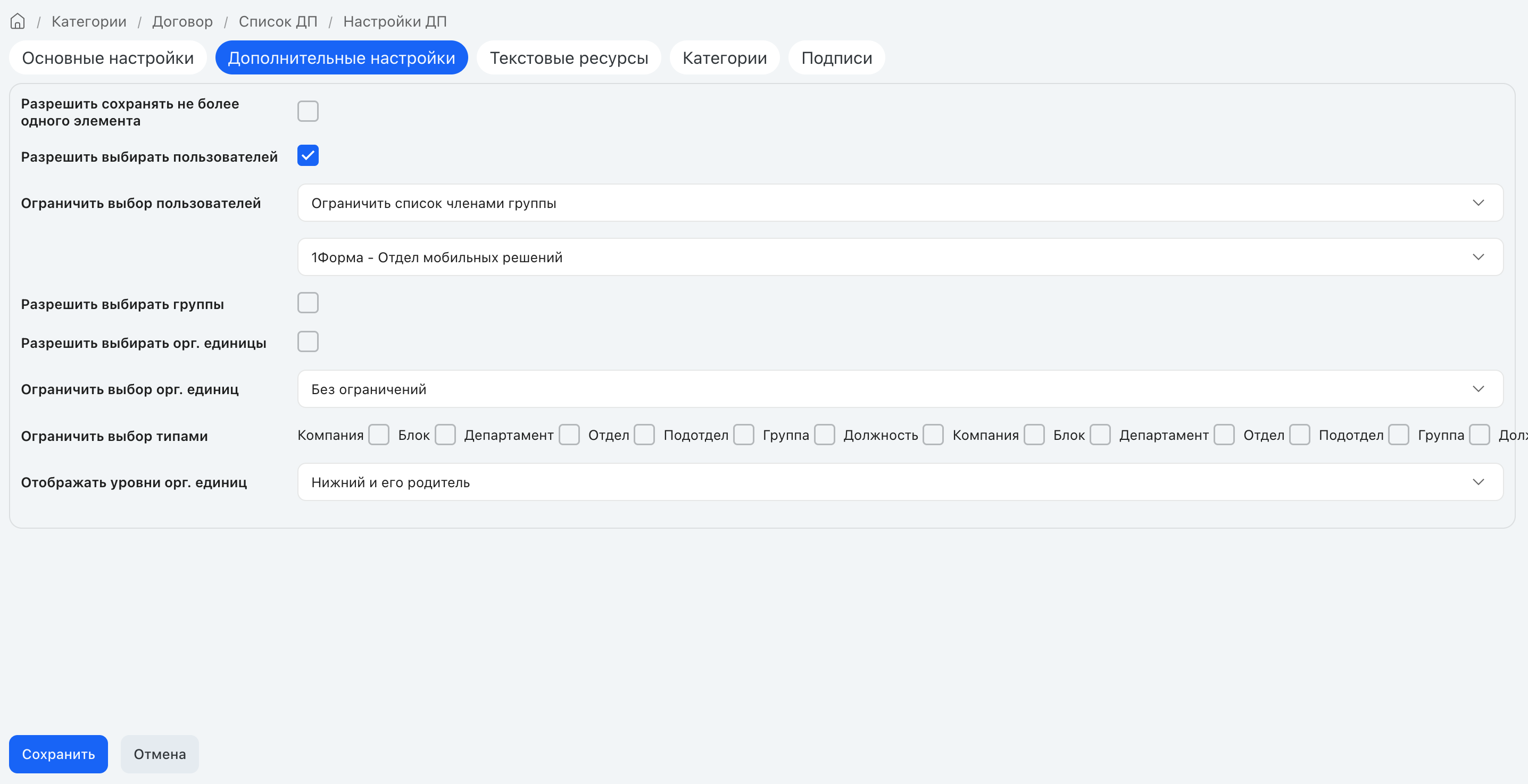
Task: Open the Ограничить выбор пользователей dropdown
Action: [900, 203]
